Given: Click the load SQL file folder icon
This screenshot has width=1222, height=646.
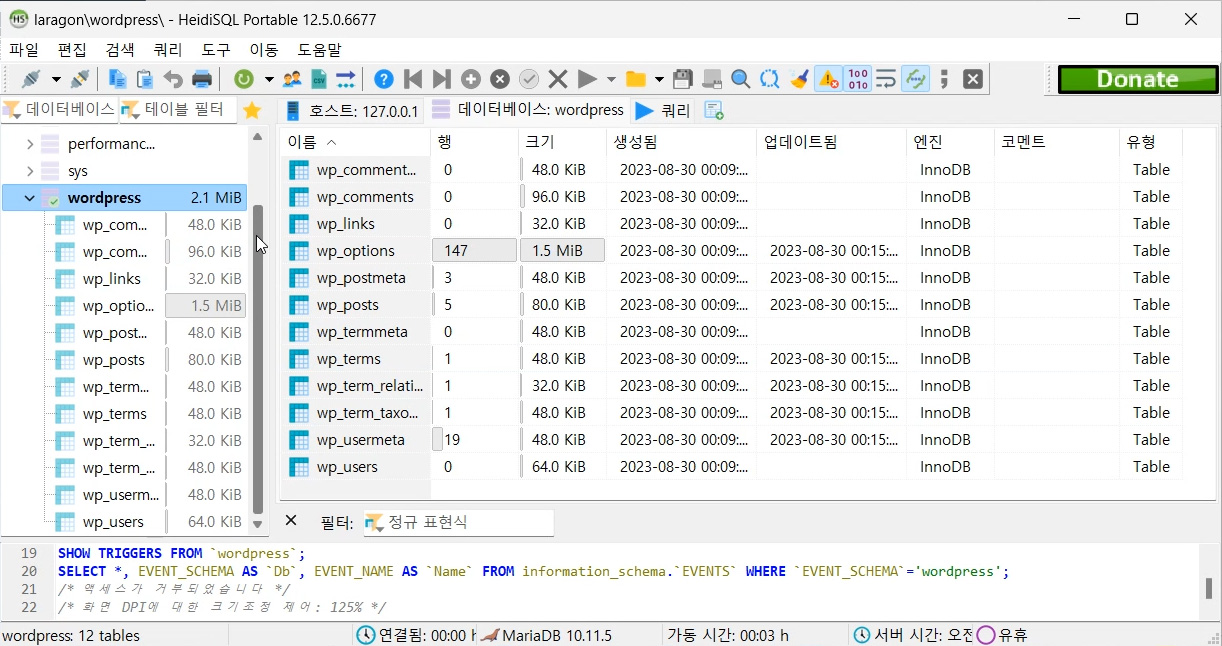Looking at the screenshot, I should tap(635, 79).
